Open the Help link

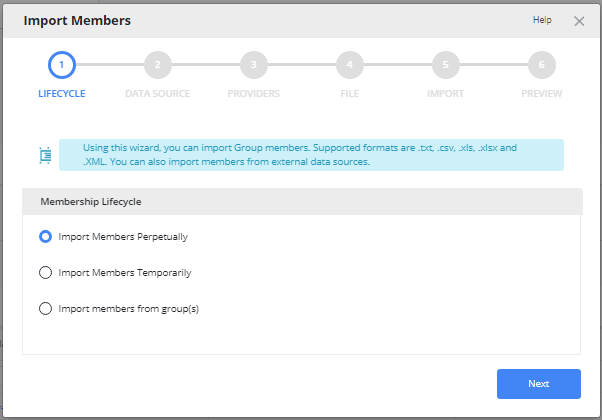pos(542,20)
